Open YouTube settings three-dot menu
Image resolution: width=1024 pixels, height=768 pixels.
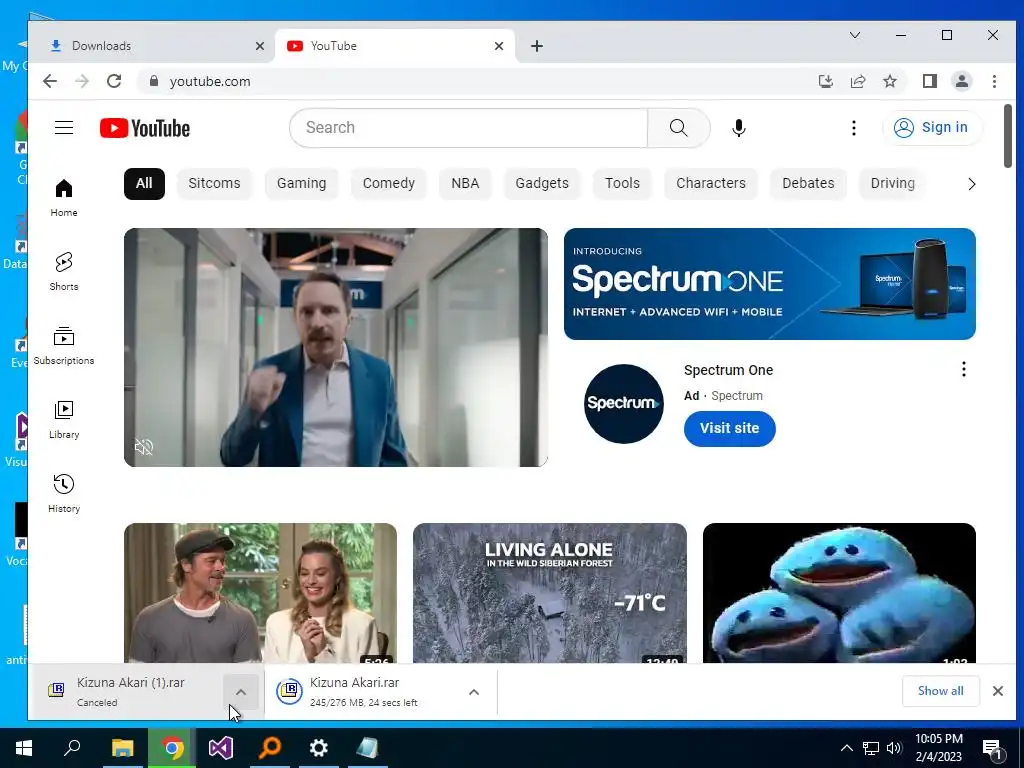pos(854,127)
